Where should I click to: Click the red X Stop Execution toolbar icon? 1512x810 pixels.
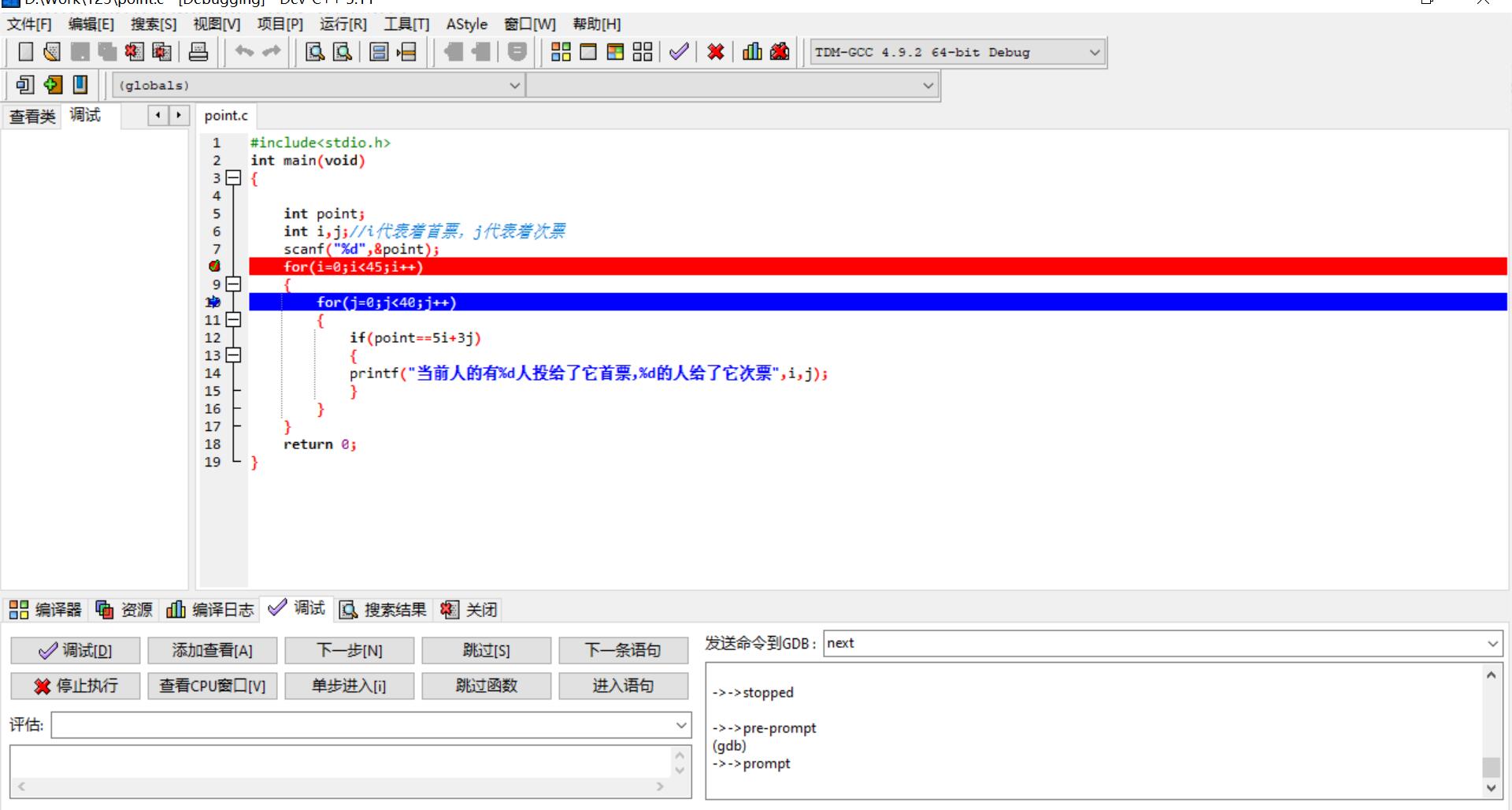pyautogui.click(x=716, y=52)
